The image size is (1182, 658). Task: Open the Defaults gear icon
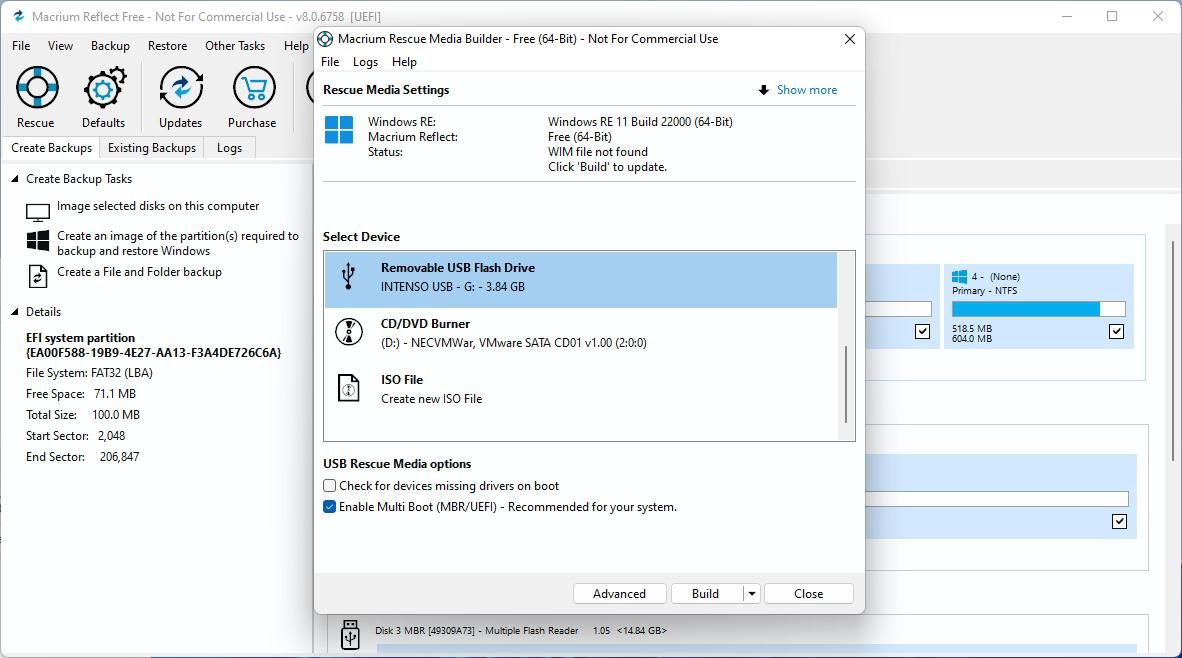[x=104, y=88]
